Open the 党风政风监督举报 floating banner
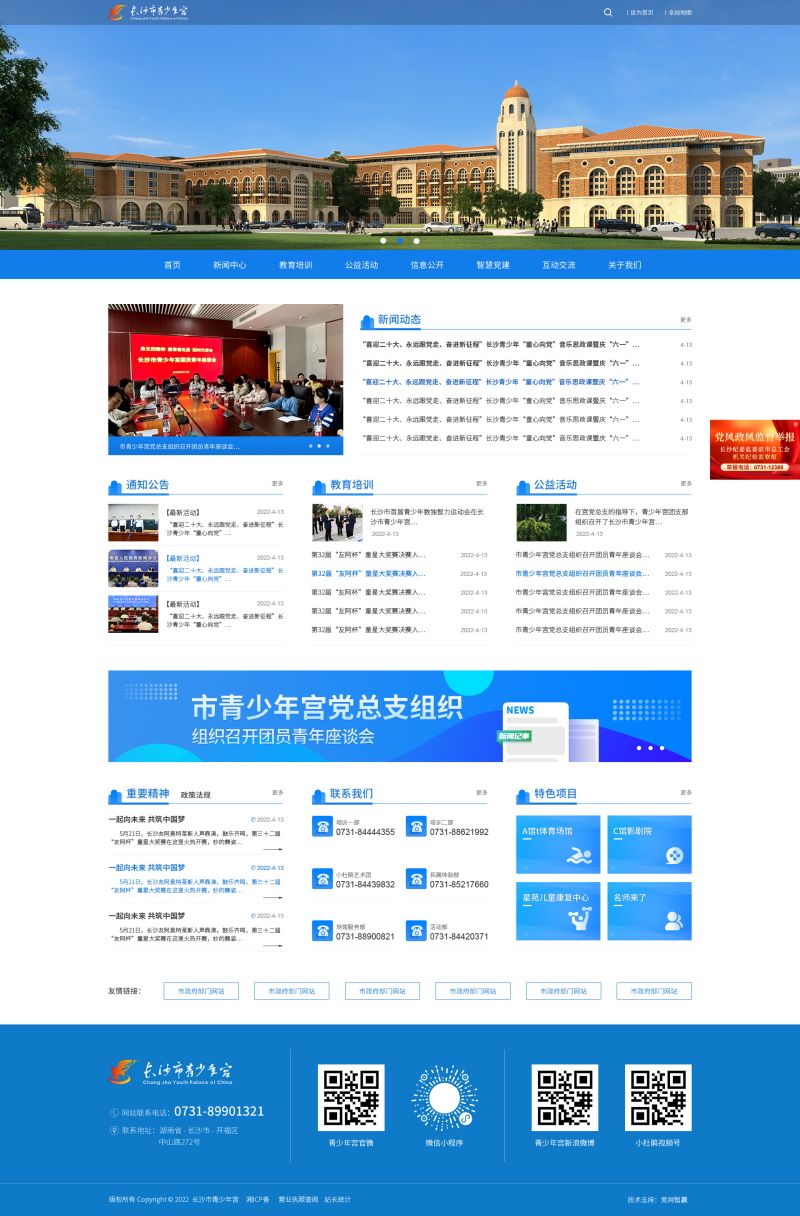Screen dimensions: 800x1216 click(754, 450)
